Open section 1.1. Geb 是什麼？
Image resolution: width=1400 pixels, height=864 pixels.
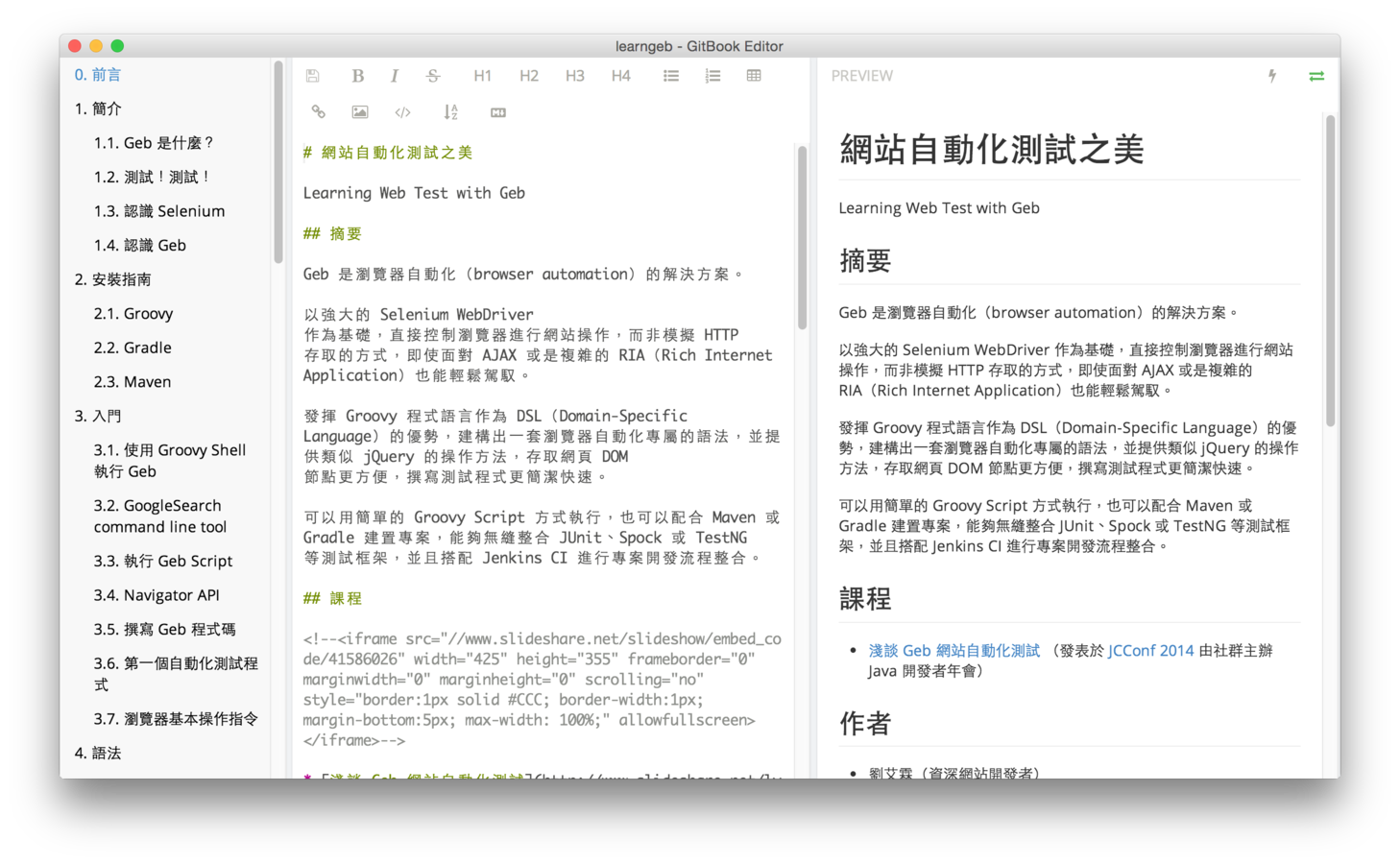coord(154,143)
